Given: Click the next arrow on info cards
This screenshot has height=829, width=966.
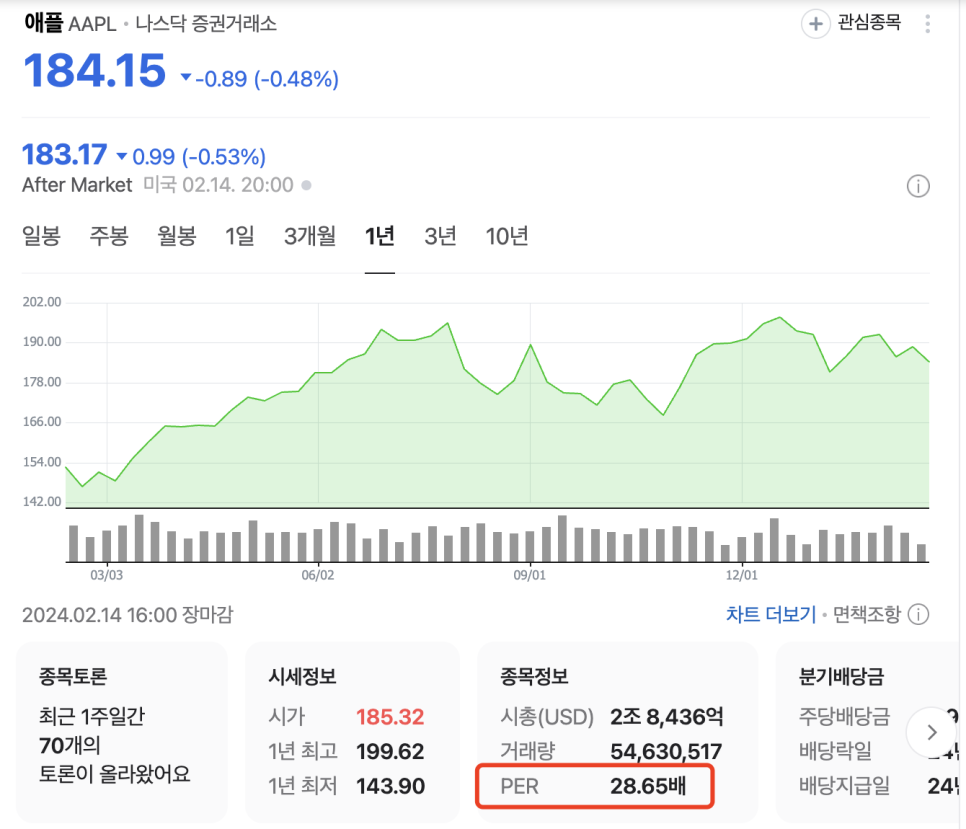Looking at the screenshot, I should click(x=931, y=732).
